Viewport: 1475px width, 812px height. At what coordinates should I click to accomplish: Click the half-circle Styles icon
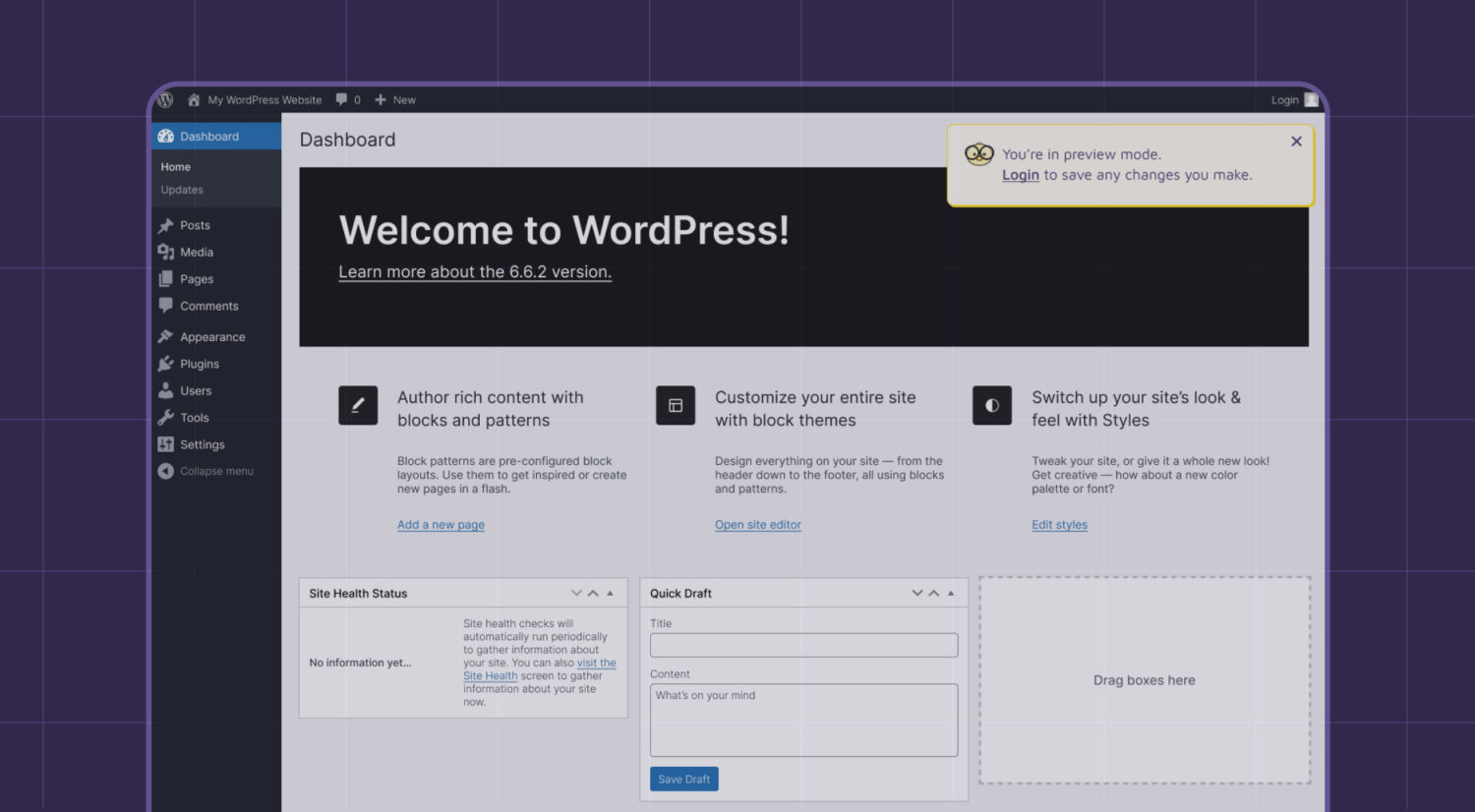pos(991,405)
